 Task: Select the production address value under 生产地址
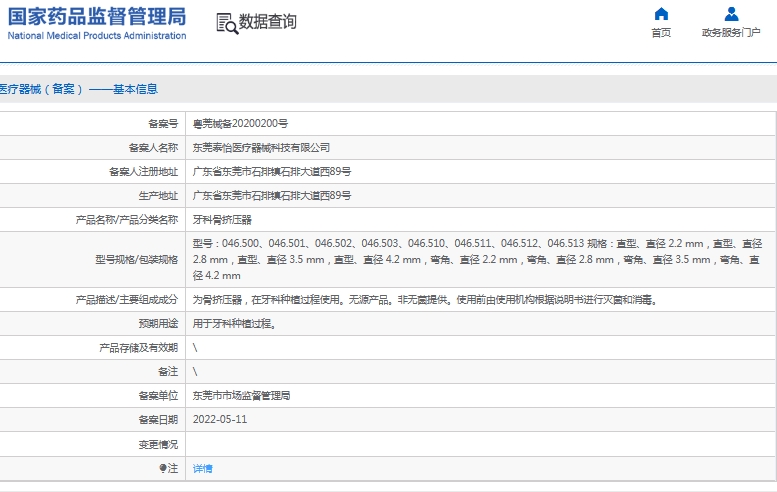coord(272,196)
